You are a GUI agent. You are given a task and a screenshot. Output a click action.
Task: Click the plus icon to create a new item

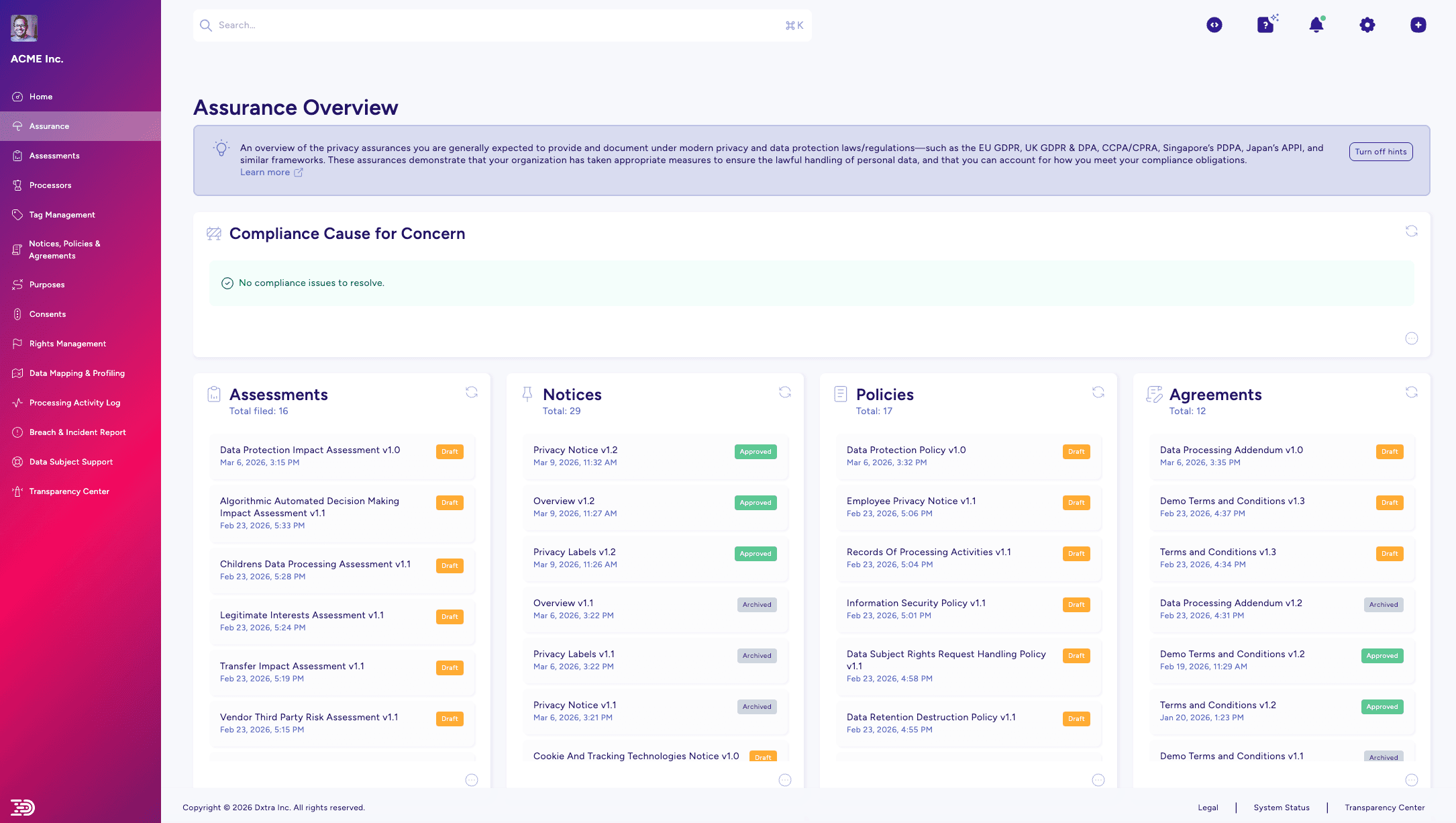pos(1418,25)
